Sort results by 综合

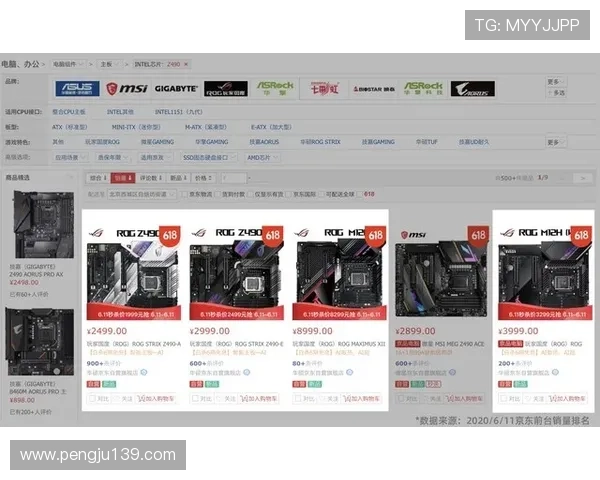98,178
